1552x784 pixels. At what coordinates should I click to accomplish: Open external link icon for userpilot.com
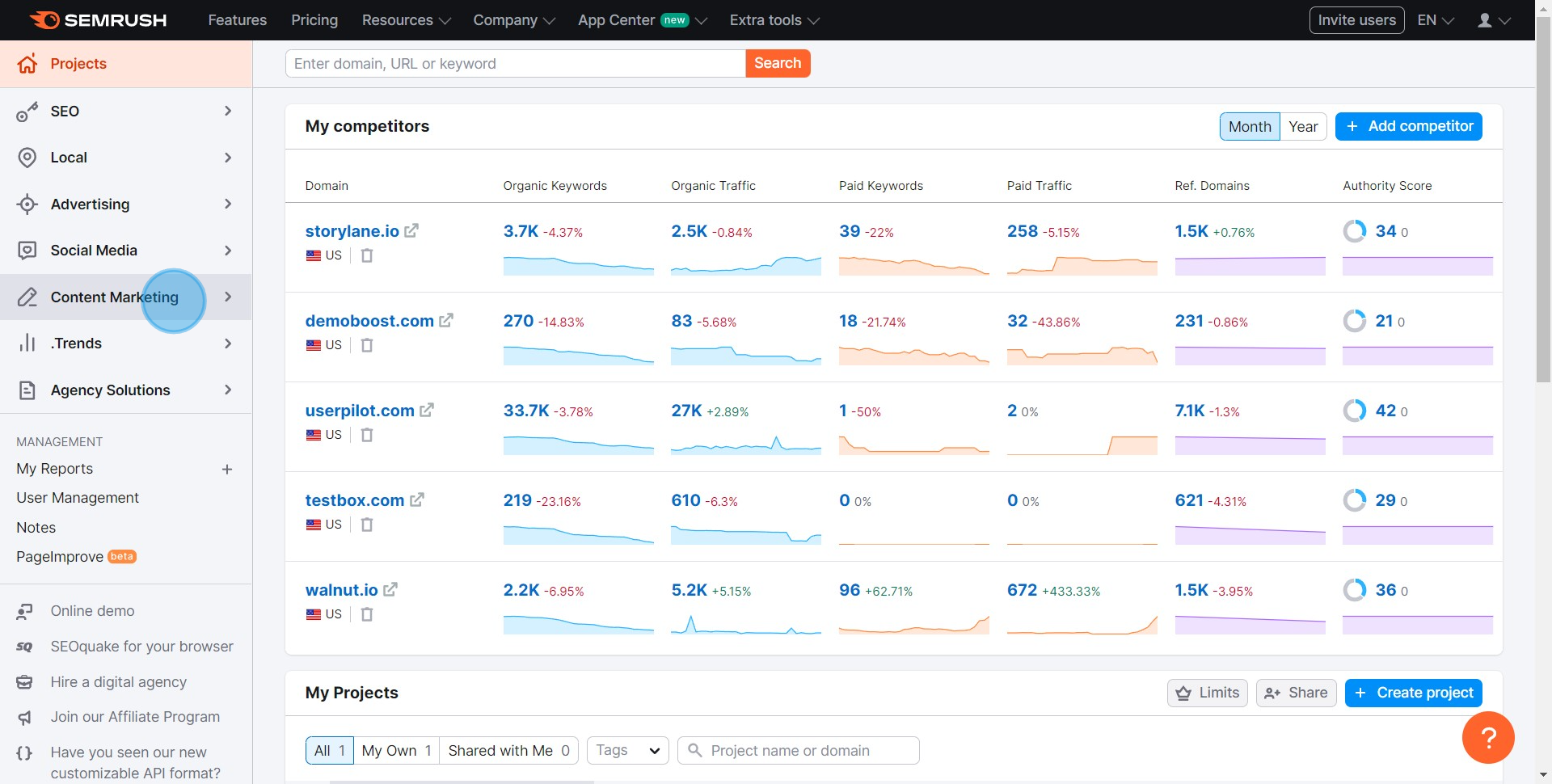[x=427, y=411]
